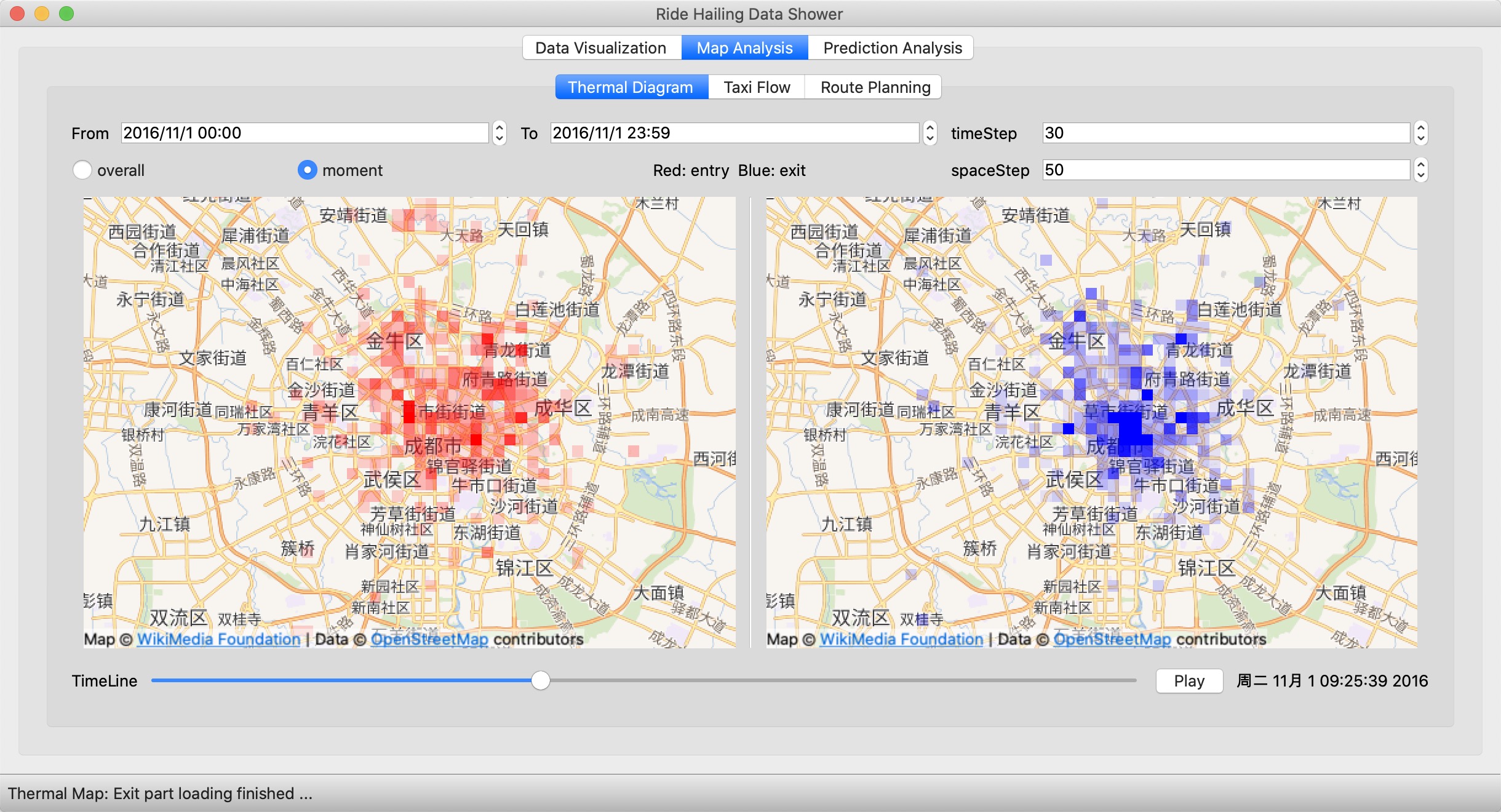The width and height of the screenshot is (1501, 812).
Task: Select the overall radio button
Action: point(82,170)
